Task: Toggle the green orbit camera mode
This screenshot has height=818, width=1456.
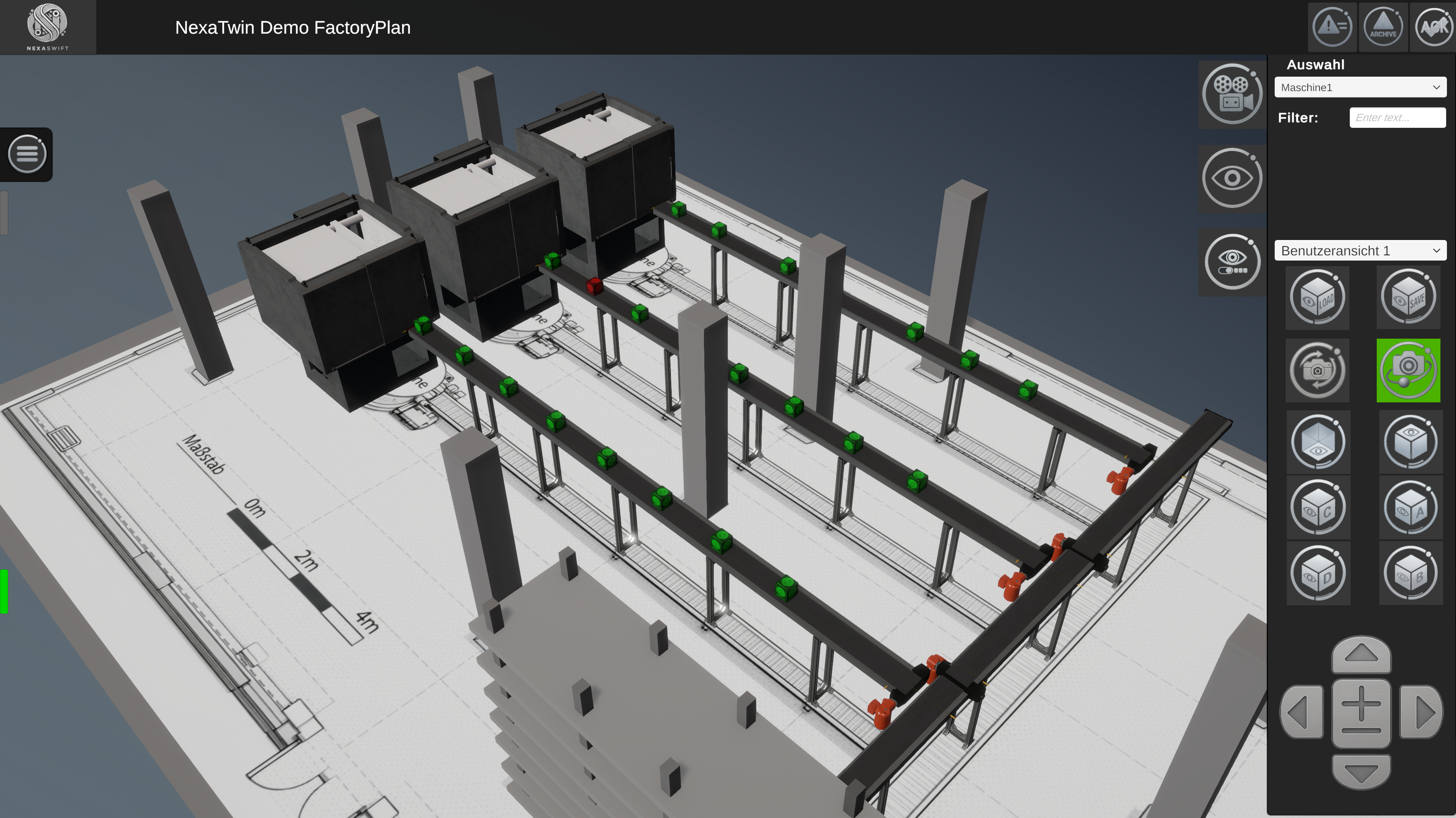Action: (x=1408, y=371)
